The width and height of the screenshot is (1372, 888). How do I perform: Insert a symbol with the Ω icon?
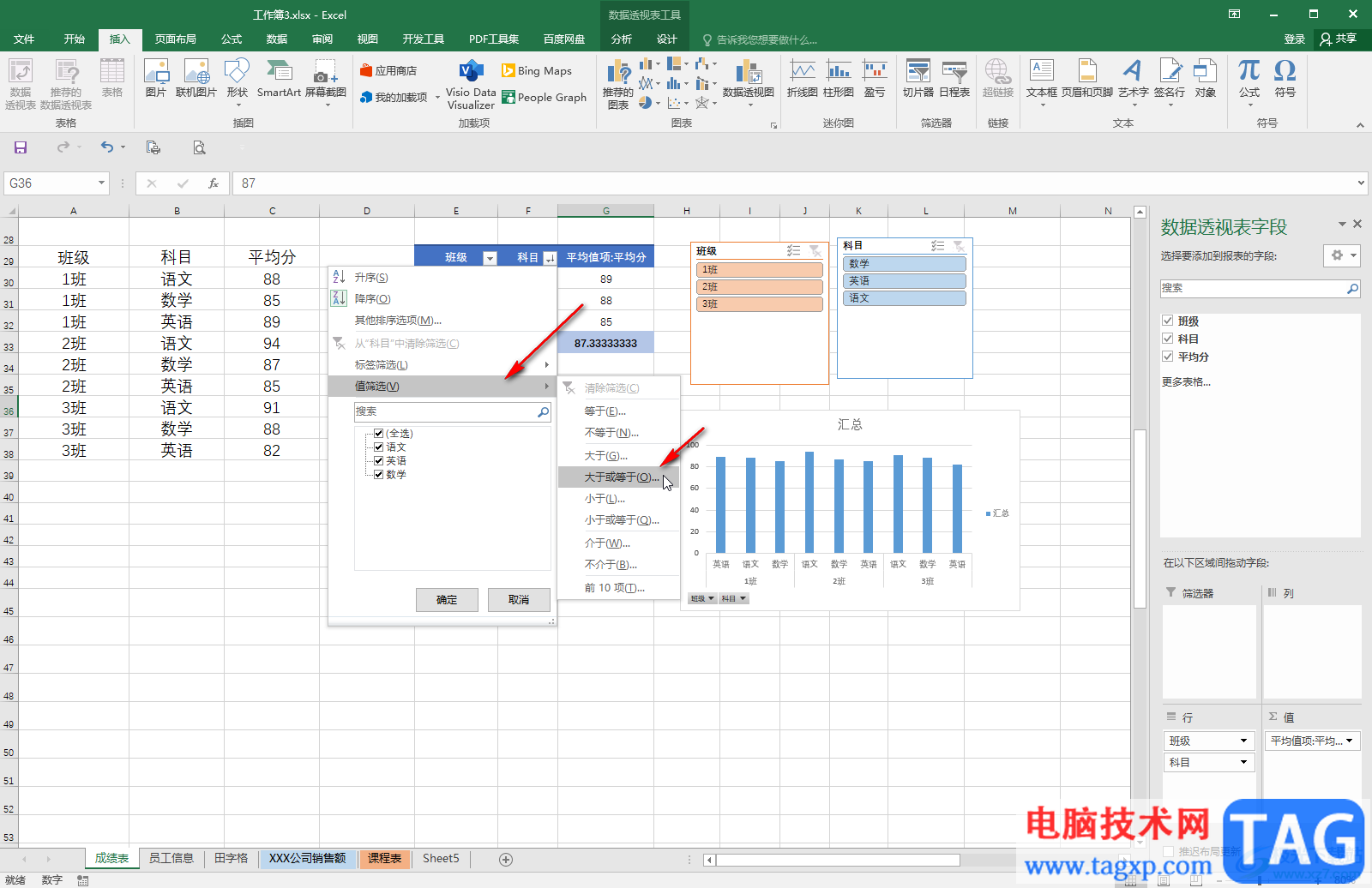[1285, 79]
